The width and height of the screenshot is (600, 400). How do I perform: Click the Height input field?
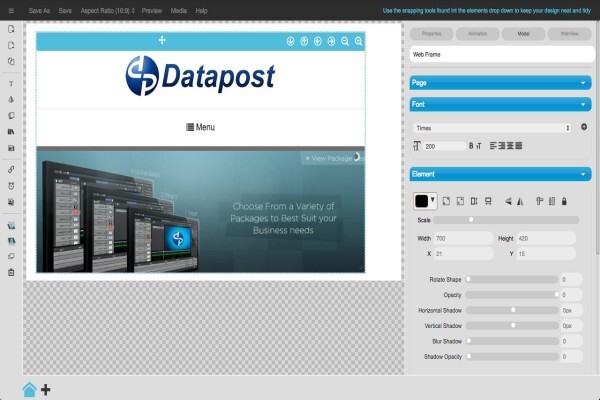pos(546,238)
